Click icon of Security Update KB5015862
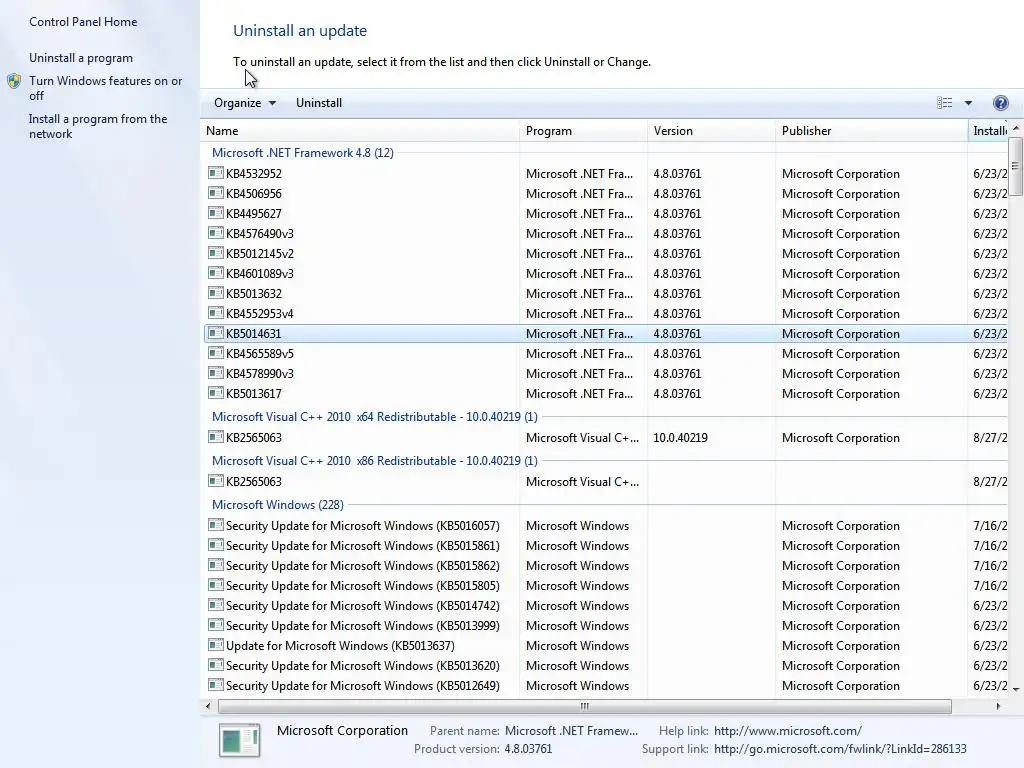The height and width of the screenshot is (768, 1024). (216, 565)
